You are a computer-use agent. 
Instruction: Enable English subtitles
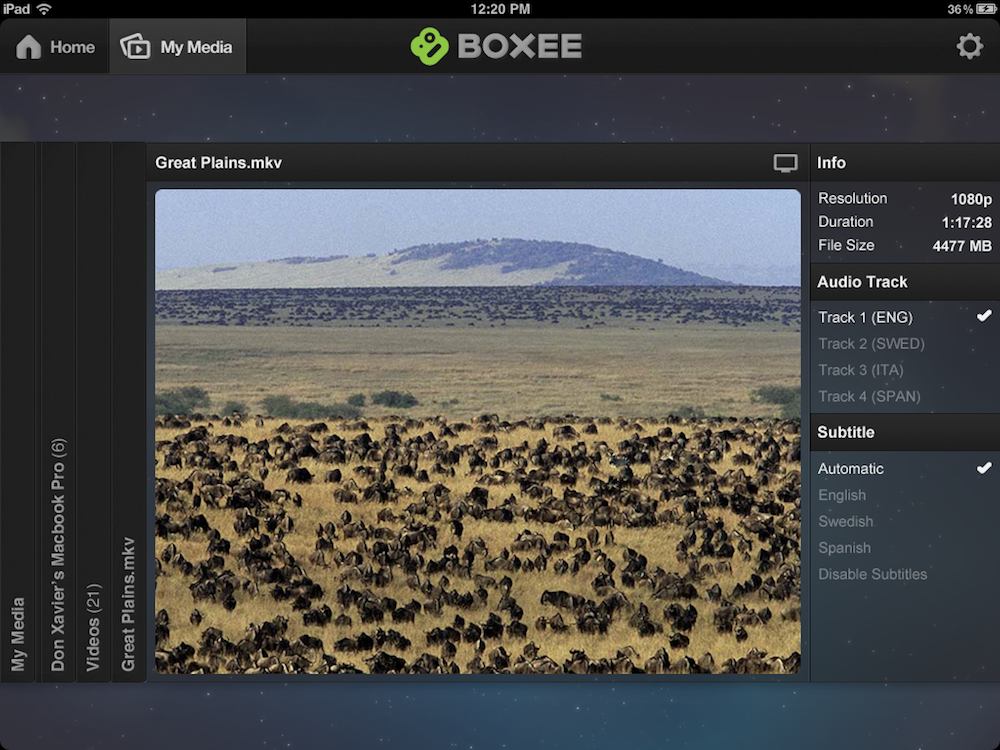point(842,495)
